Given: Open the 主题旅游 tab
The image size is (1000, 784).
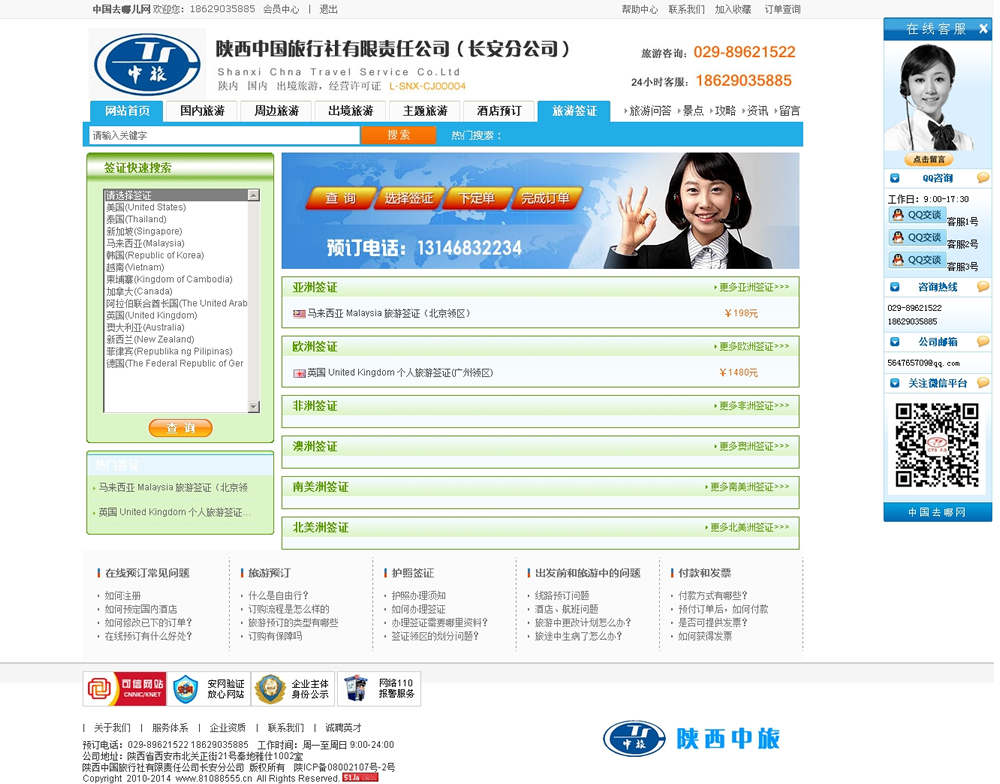Looking at the screenshot, I should click(x=425, y=111).
